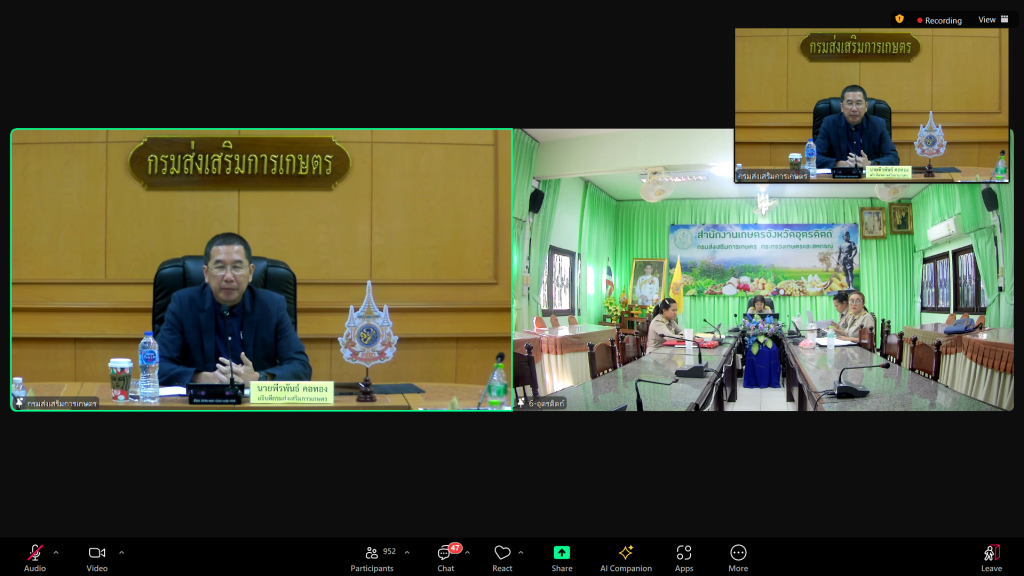Open the View layout menu
This screenshot has height=576, width=1024.
pyautogui.click(x=993, y=20)
